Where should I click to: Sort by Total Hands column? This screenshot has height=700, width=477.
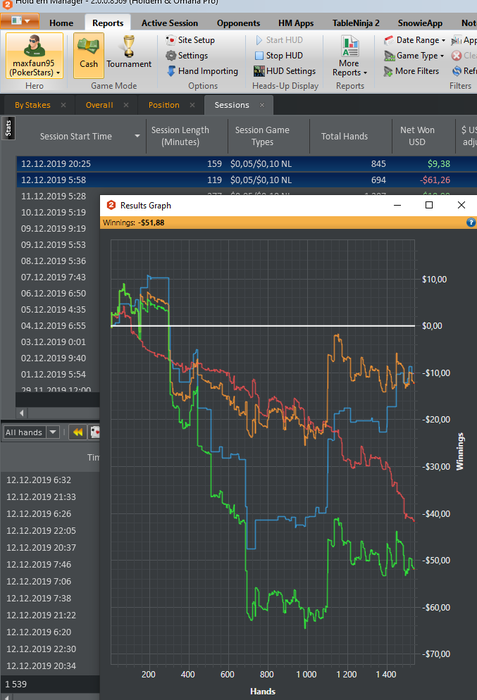[x=344, y=136]
